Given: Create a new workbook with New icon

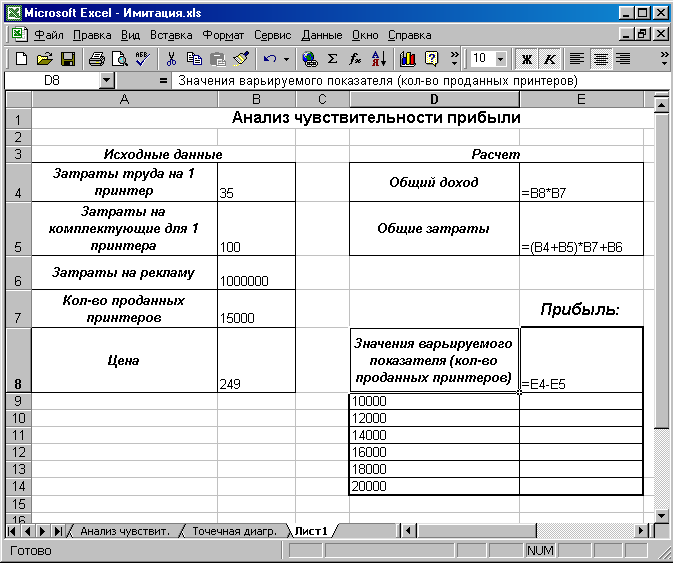Looking at the screenshot, I should click(21, 59).
